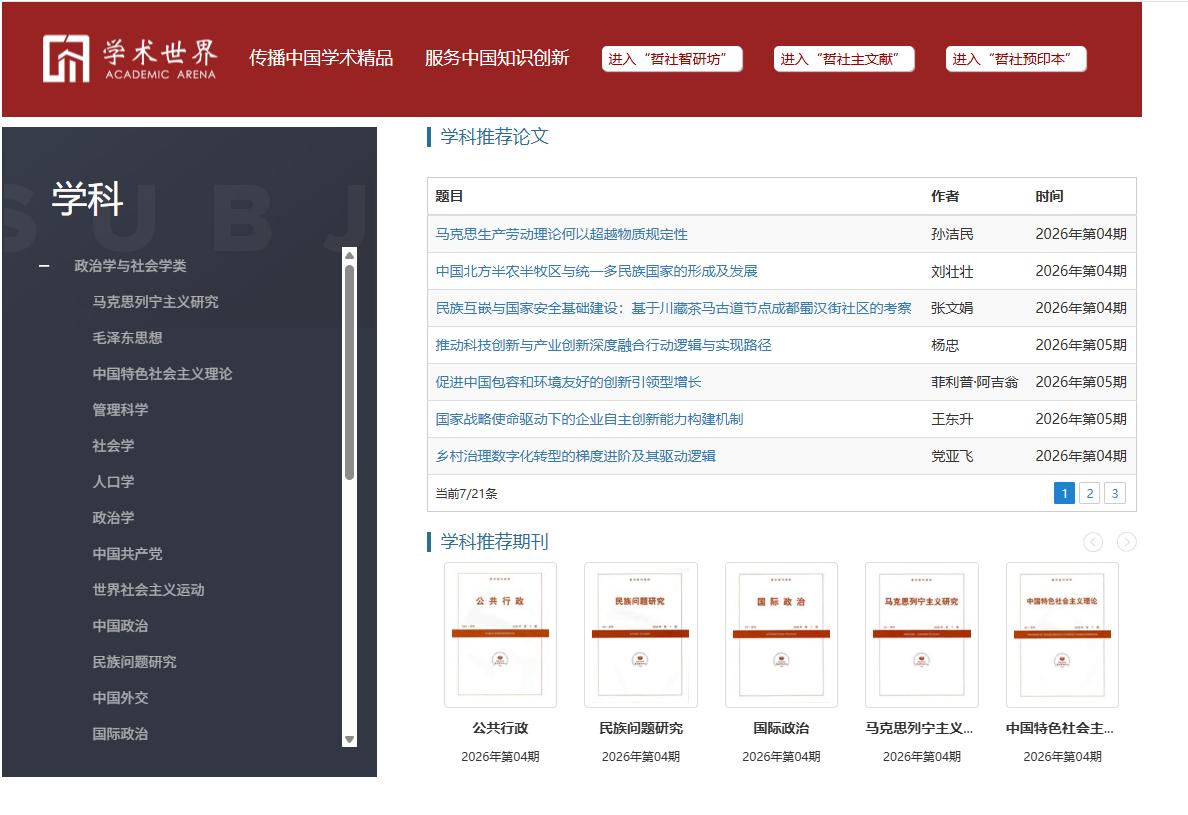Select 人口学 subject
This screenshot has width=1188, height=815.
click(x=114, y=482)
